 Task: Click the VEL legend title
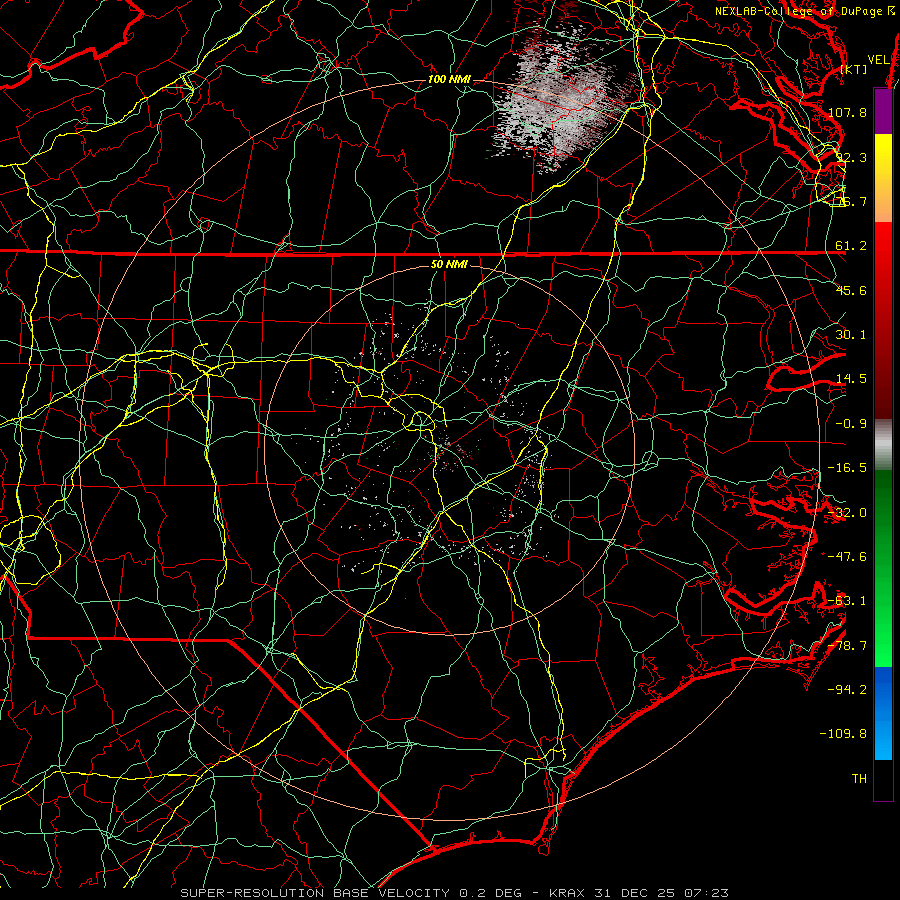click(x=878, y=59)
